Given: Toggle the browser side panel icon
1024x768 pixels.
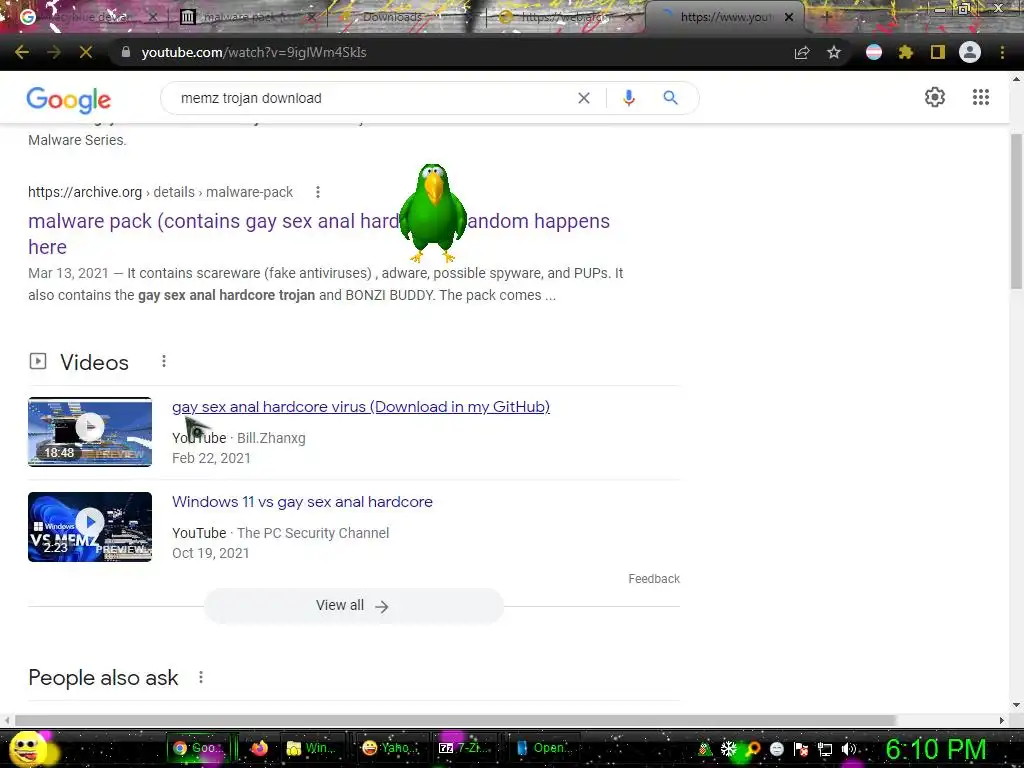Looking at the screenshot, I should click(938, 52).
